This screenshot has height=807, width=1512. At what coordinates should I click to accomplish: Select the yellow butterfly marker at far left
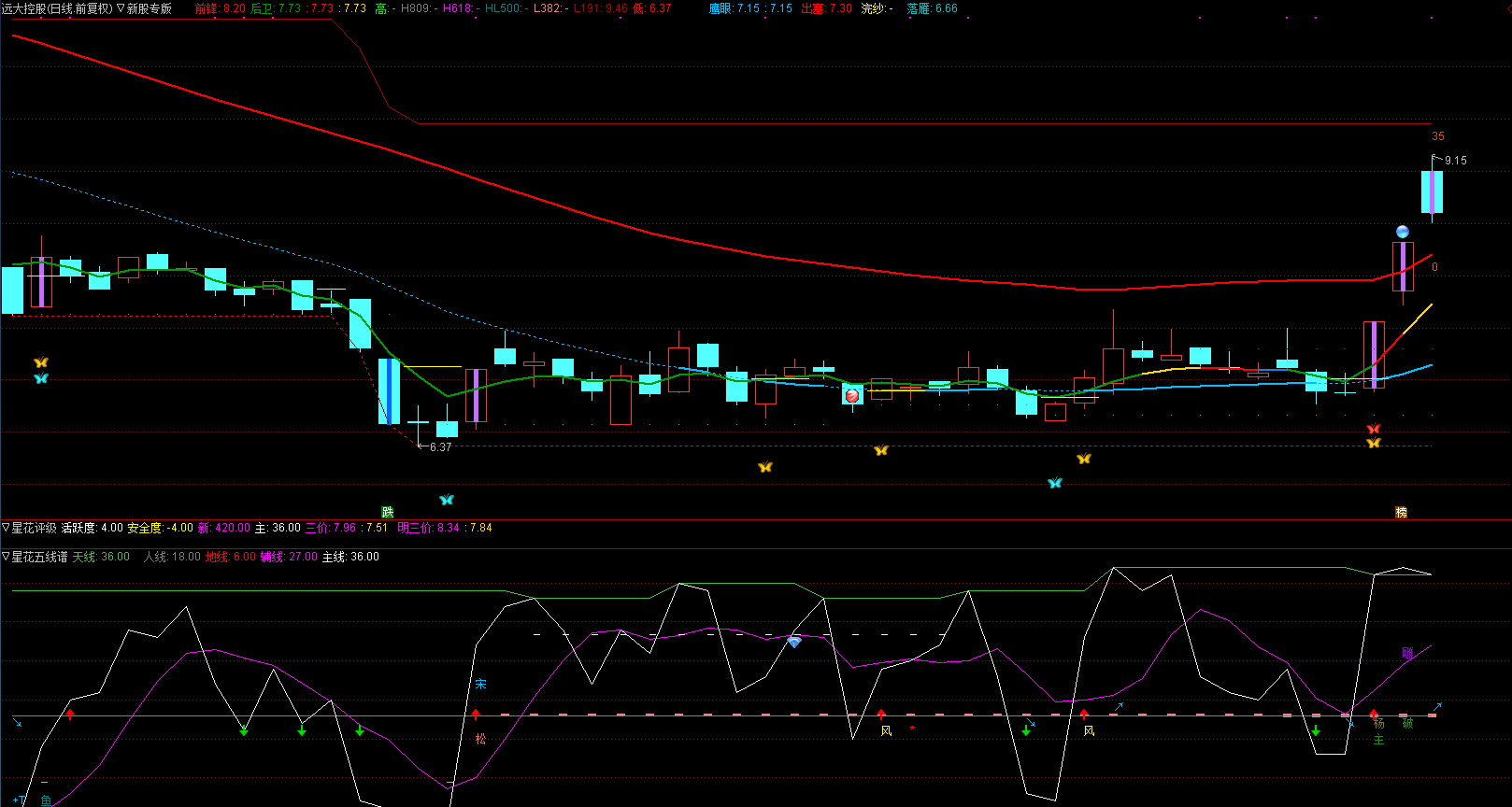[40, 362]
